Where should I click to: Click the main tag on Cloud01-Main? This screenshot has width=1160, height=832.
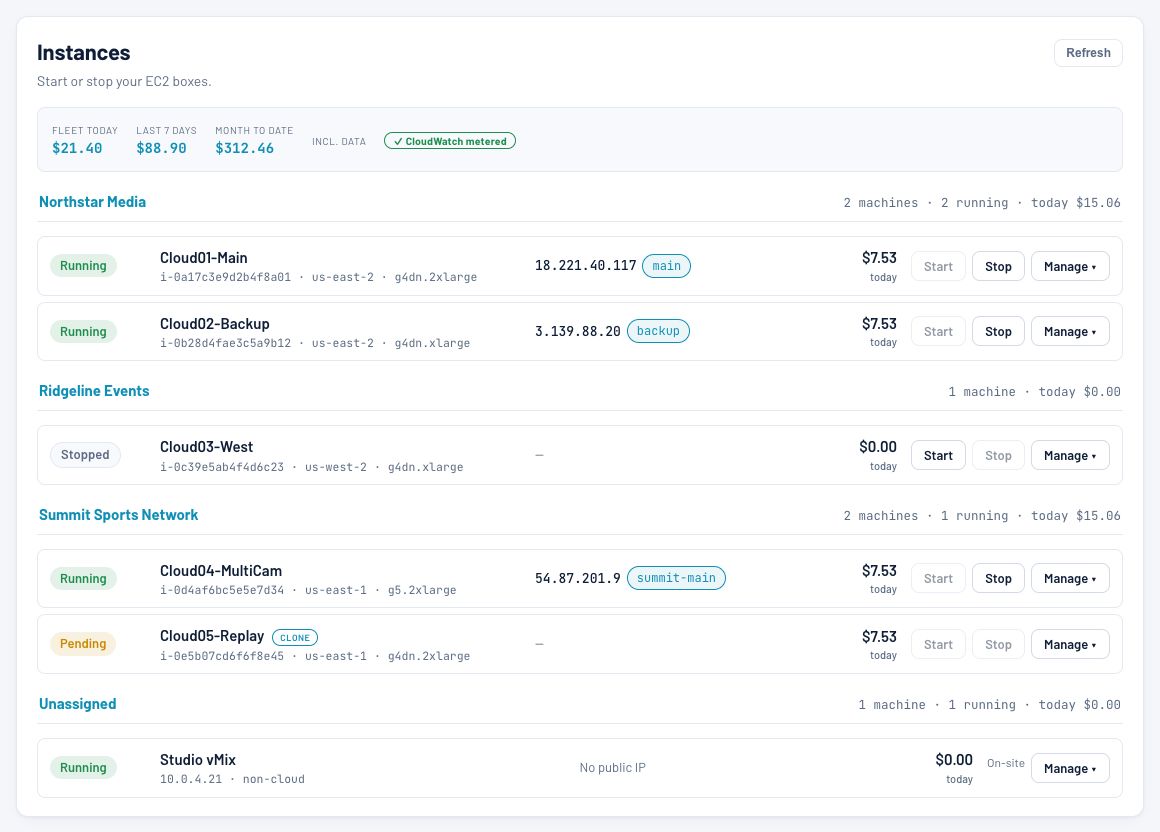(666, 266)
